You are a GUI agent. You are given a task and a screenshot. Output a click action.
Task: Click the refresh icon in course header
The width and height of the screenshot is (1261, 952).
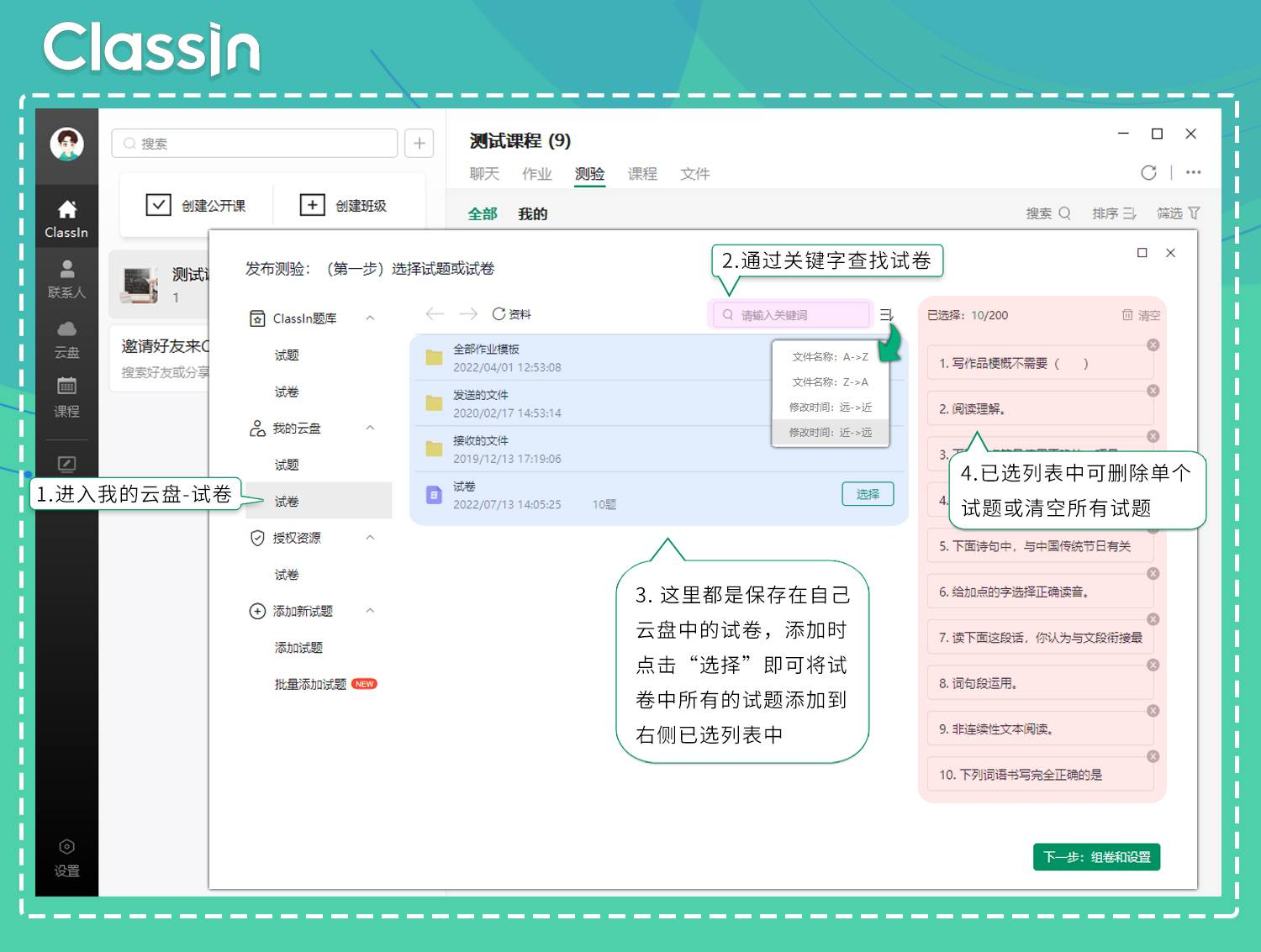coord(1148,172)
